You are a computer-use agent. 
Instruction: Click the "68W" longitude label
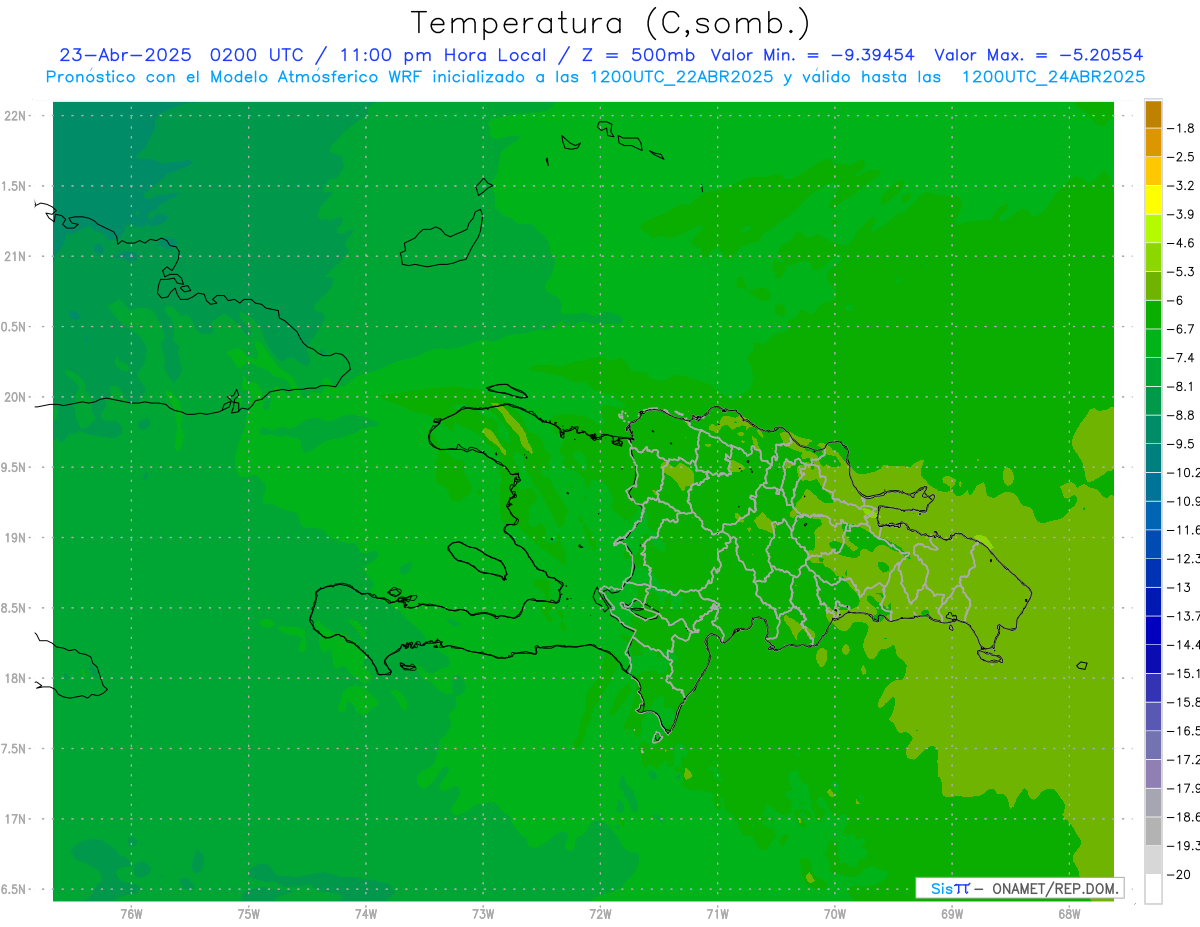click(x=1069, y=914)
